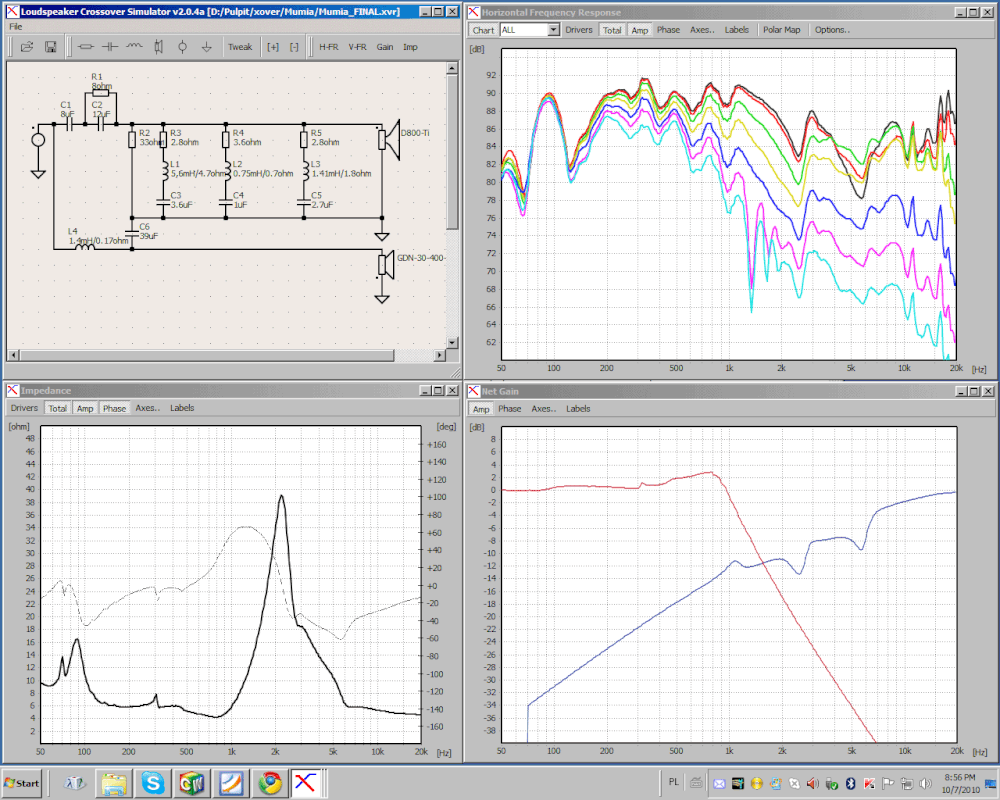Click the Windows Start button
Viewport: 1000px width, 800px height.
[22, 783]
